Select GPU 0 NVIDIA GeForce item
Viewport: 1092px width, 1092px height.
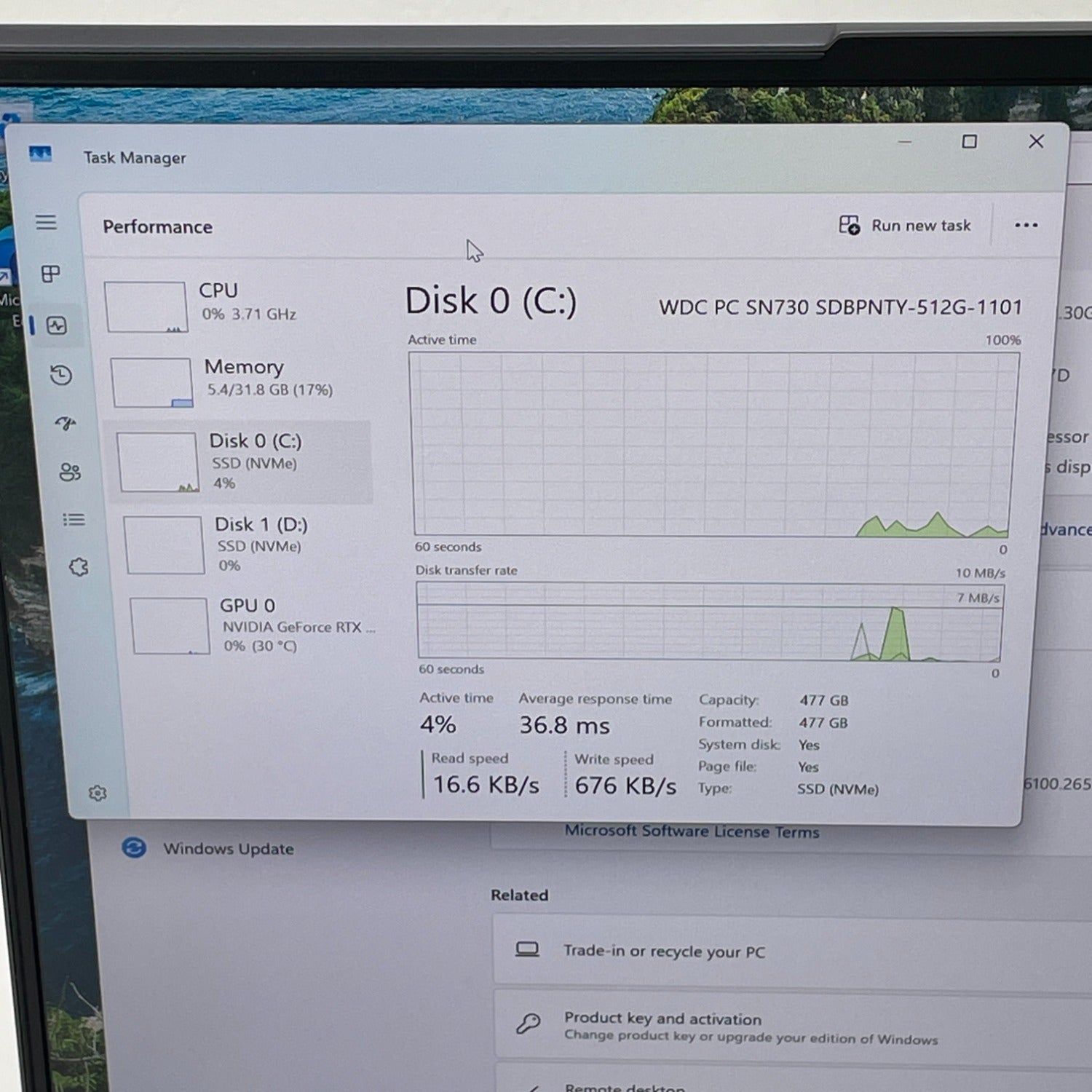251,625
